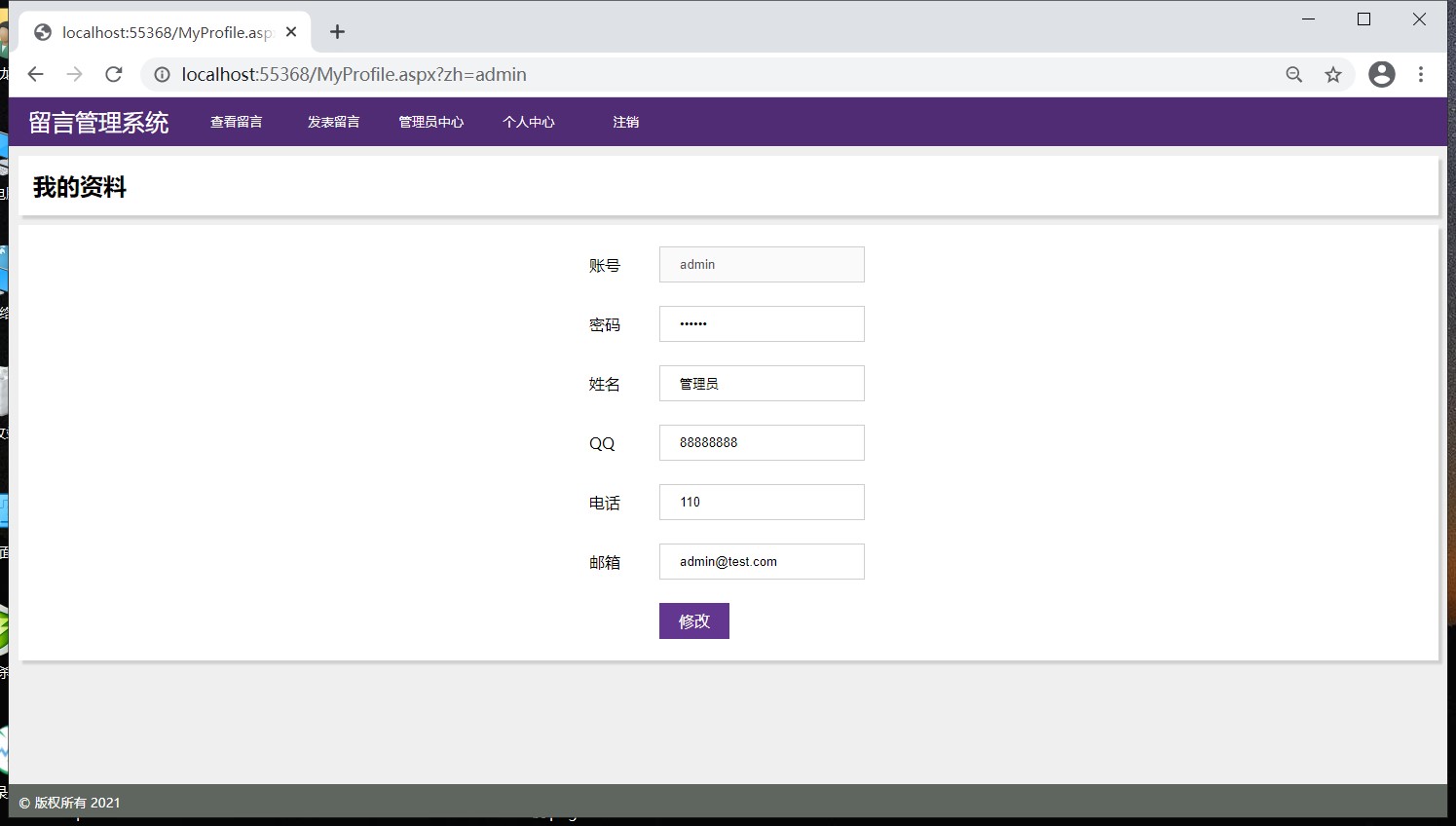Click the browser forward arrow

[75, 75]
